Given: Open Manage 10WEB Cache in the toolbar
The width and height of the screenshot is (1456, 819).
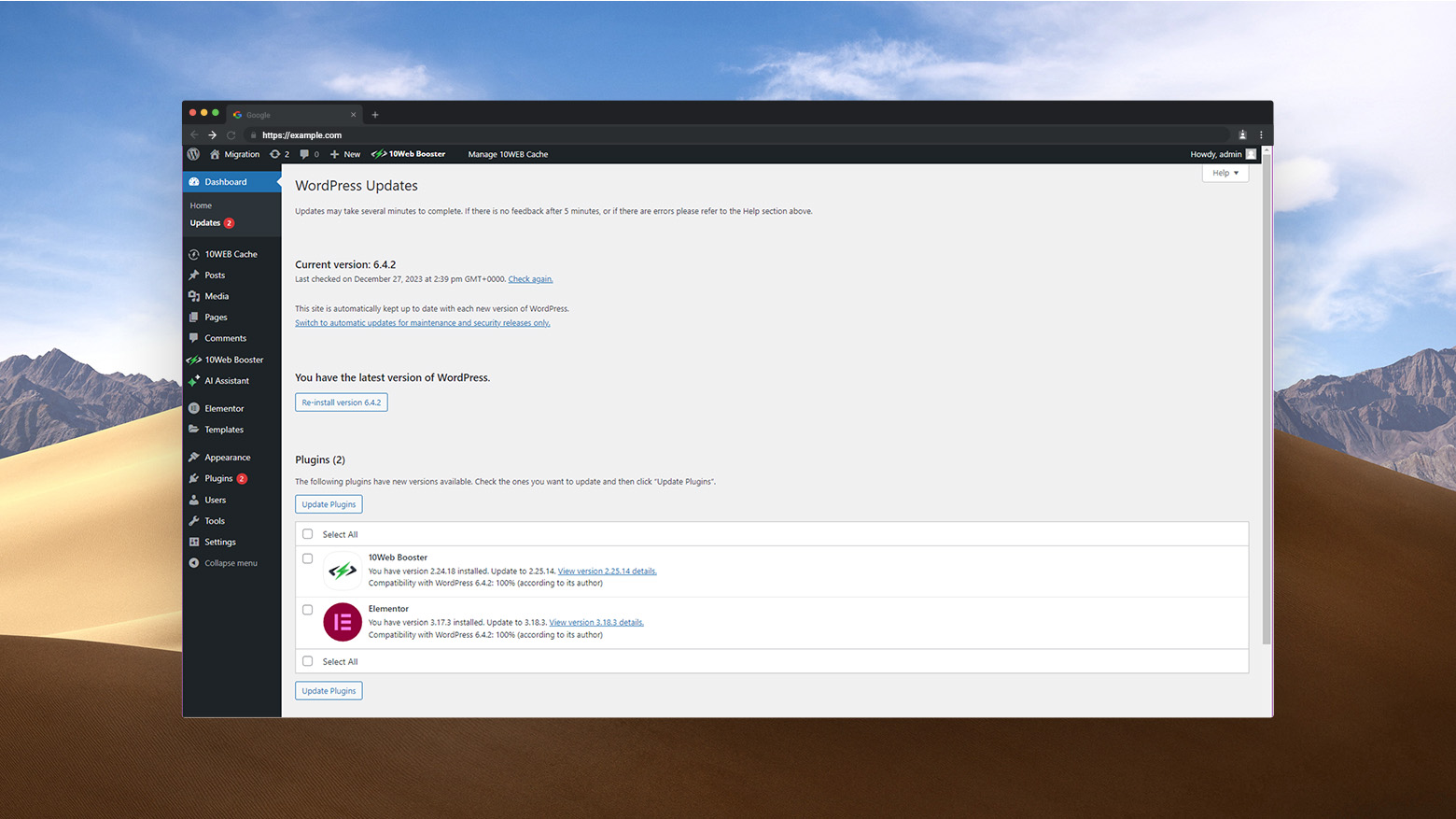Looking at the screenshot, I should 508,154.
